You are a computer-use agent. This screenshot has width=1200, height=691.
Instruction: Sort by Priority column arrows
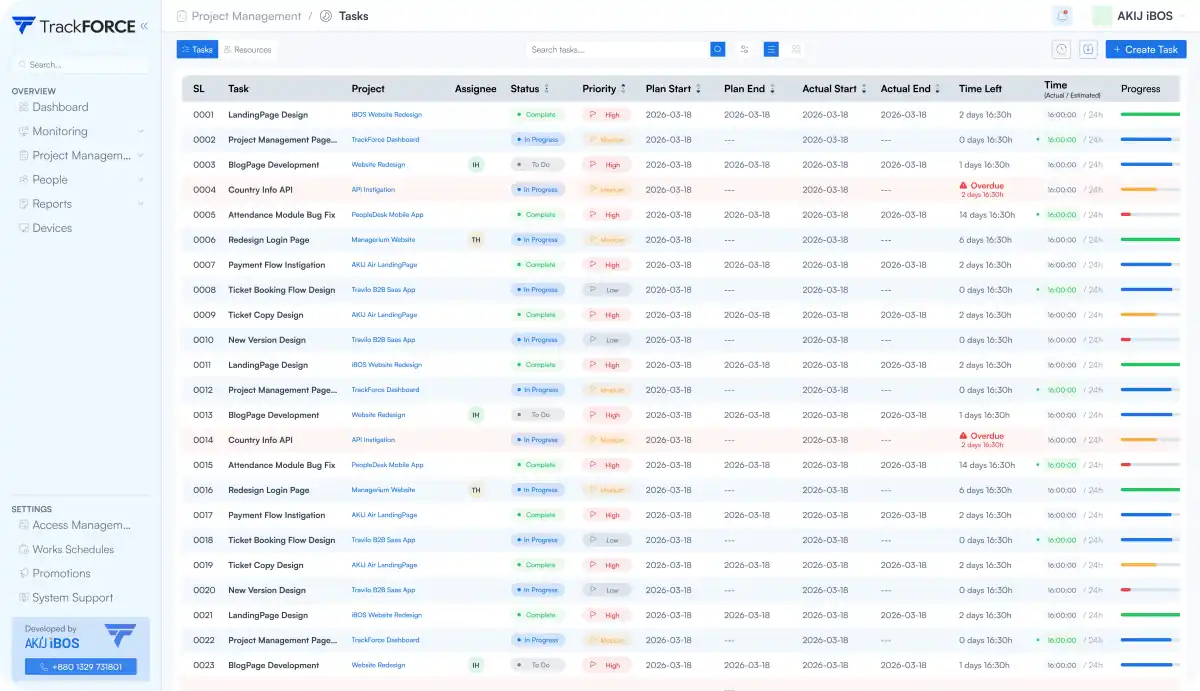point(623,89)
